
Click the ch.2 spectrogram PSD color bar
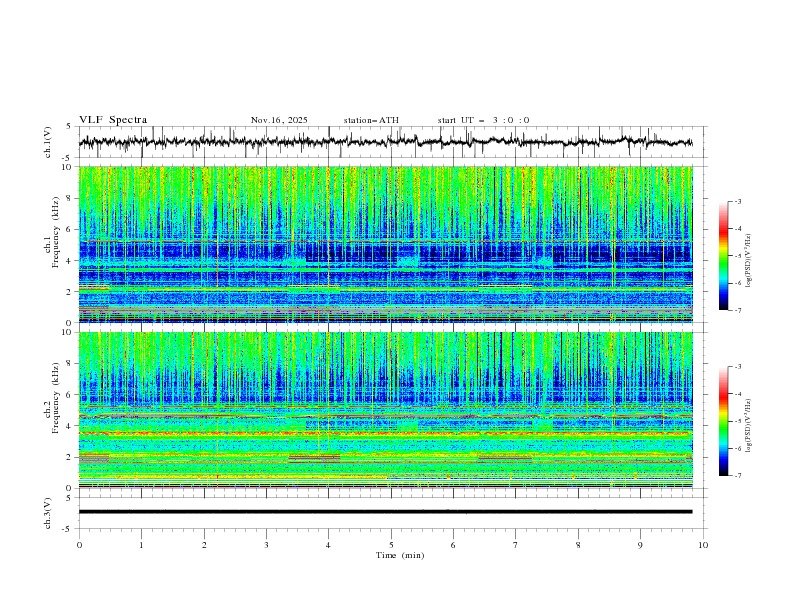click(723, 421)
